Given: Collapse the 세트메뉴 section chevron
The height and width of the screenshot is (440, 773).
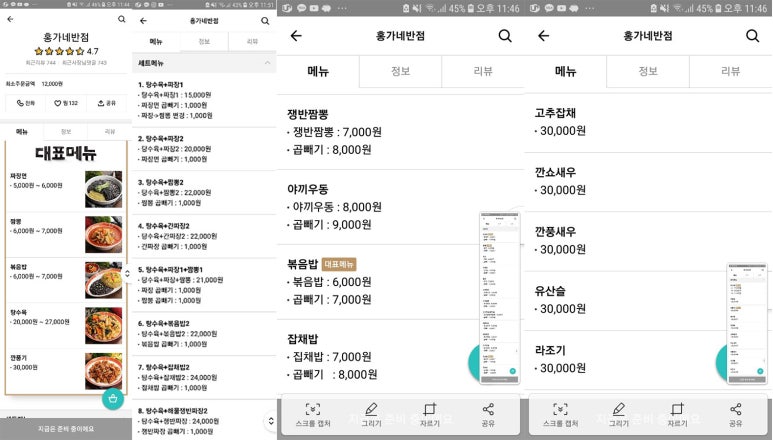Looking at the screenshot, I should (x=267, y=63).
